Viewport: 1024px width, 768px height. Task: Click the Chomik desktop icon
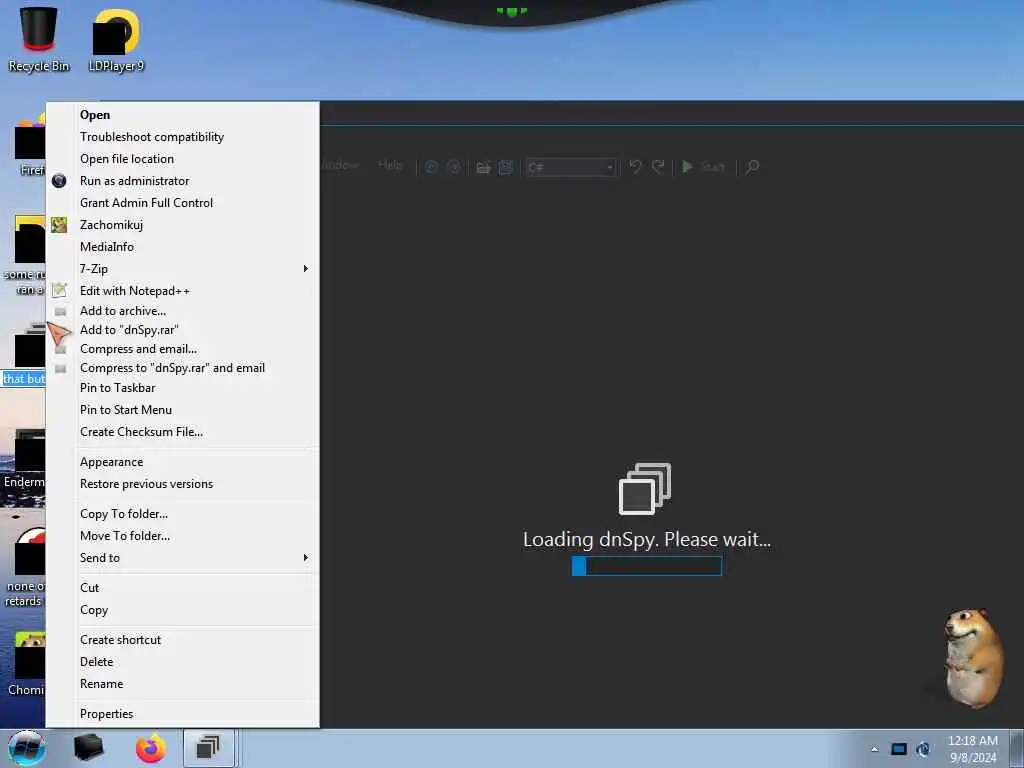(x=26, y=663)
